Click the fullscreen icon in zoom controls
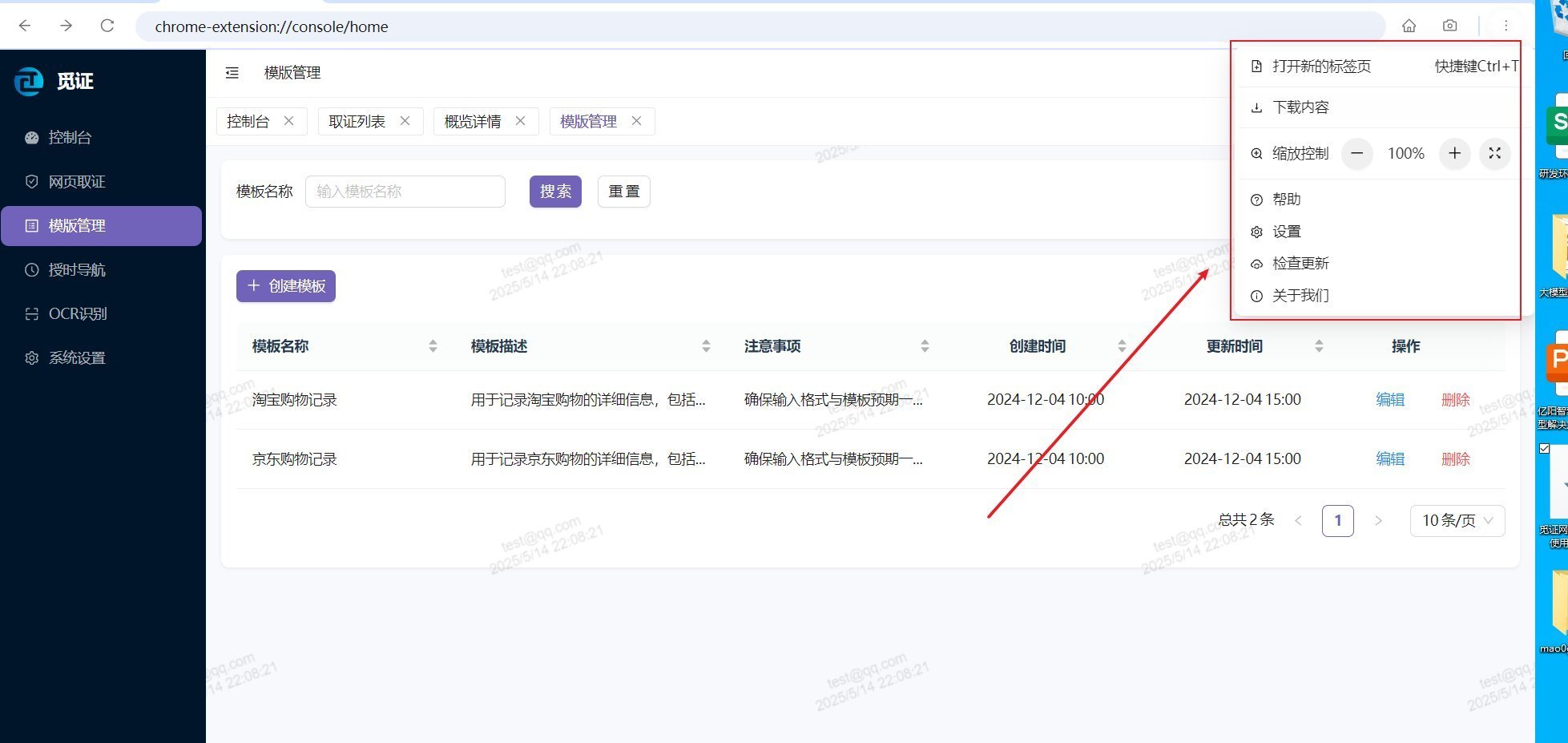The image size is (1568, 743). (1494, 153)
